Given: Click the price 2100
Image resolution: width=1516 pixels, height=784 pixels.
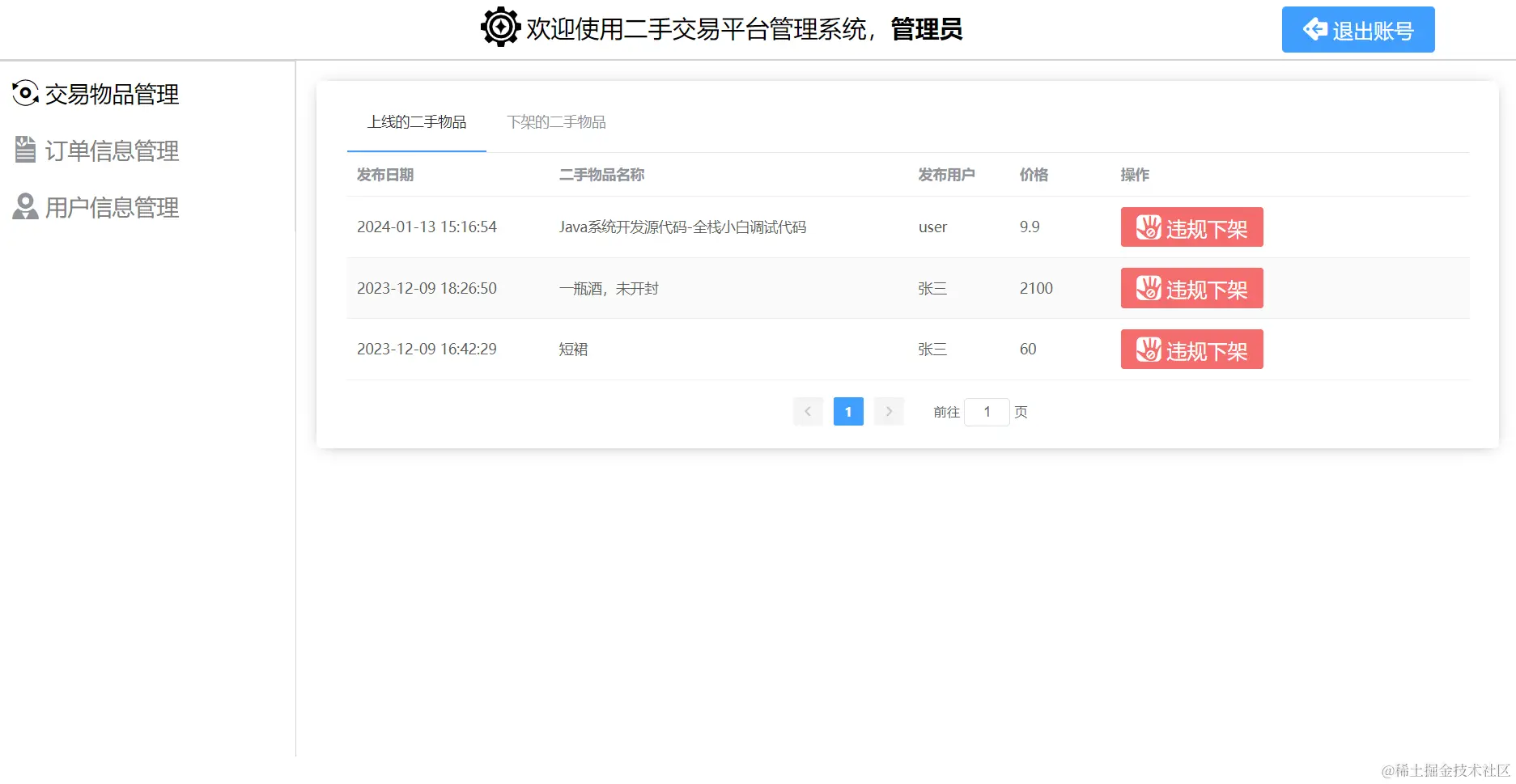Looking at the screenshot, I should pyautogui.click(x=1036, y=288).
